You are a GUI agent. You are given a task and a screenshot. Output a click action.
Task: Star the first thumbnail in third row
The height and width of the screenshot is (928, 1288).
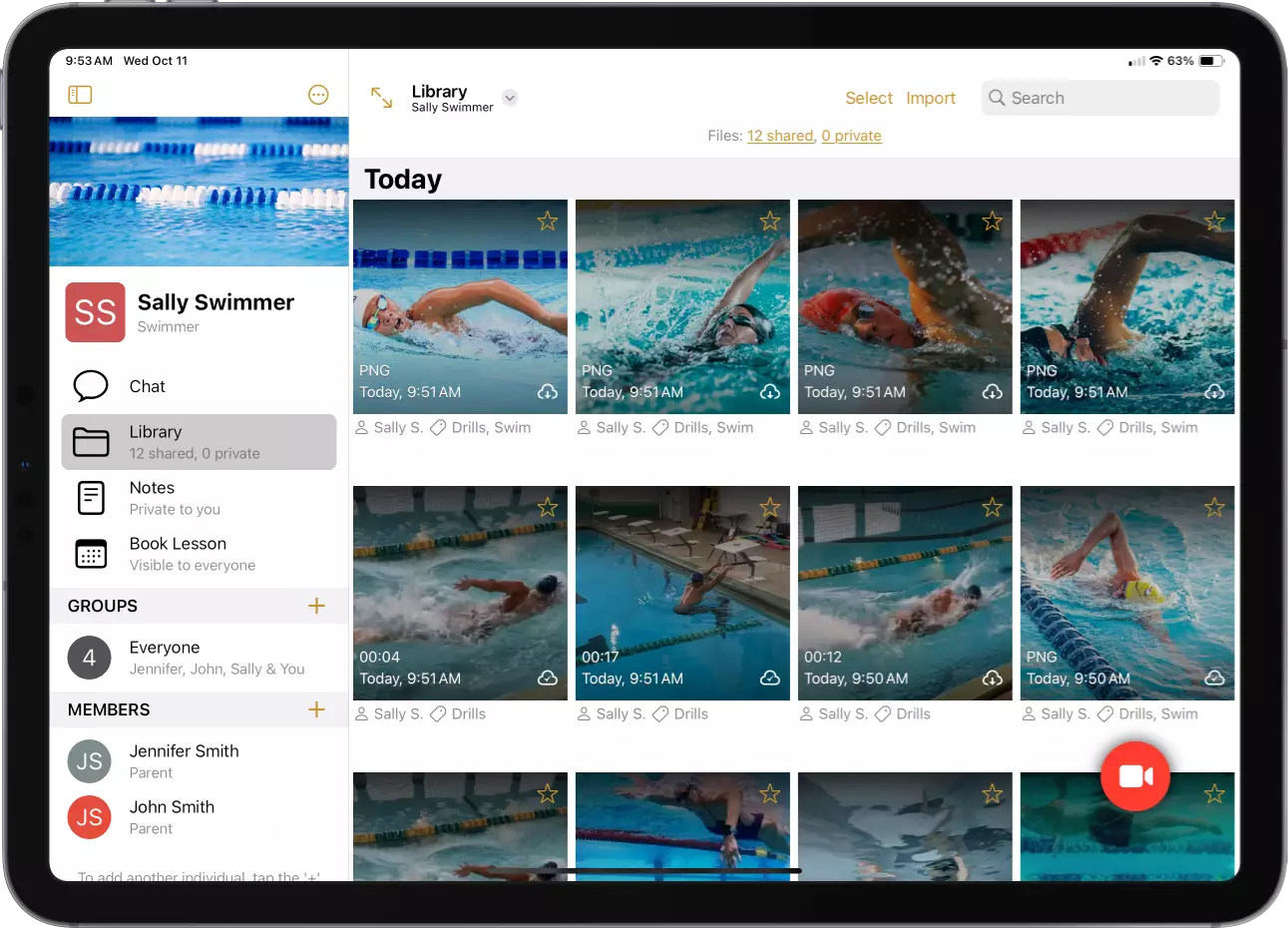coord(548,793)
